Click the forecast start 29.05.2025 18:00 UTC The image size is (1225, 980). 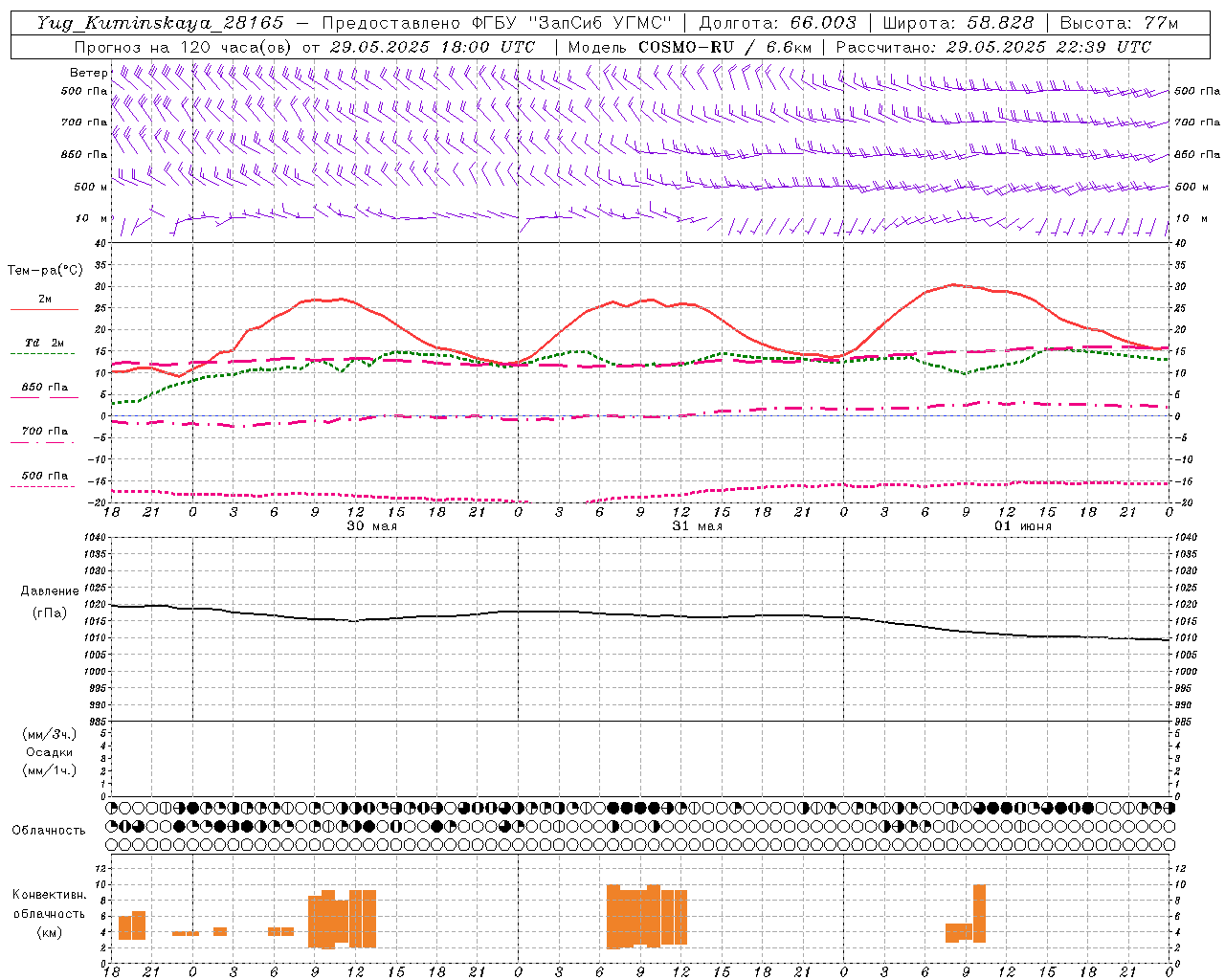click(432, 47)
